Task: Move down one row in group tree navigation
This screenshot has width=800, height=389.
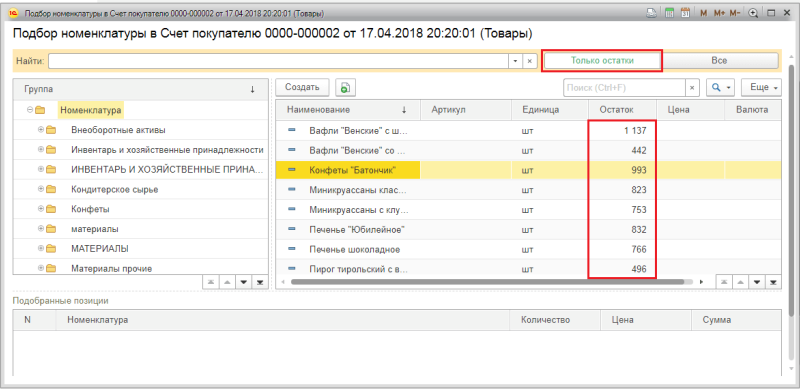Action: click(243, 282)
